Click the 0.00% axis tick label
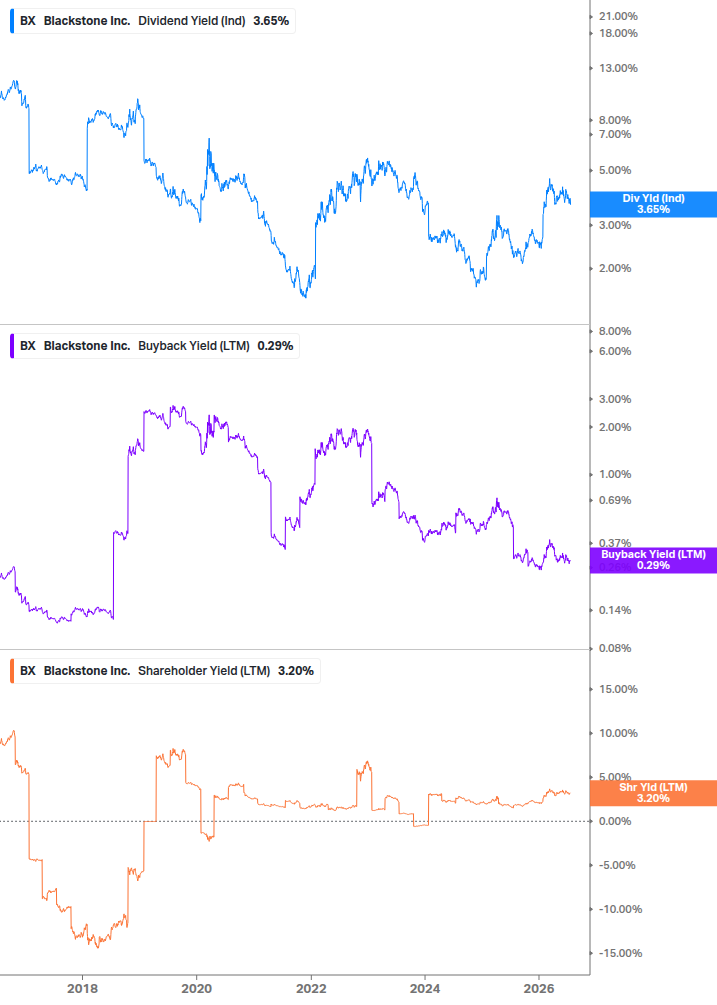 click(x=615, y=821)
